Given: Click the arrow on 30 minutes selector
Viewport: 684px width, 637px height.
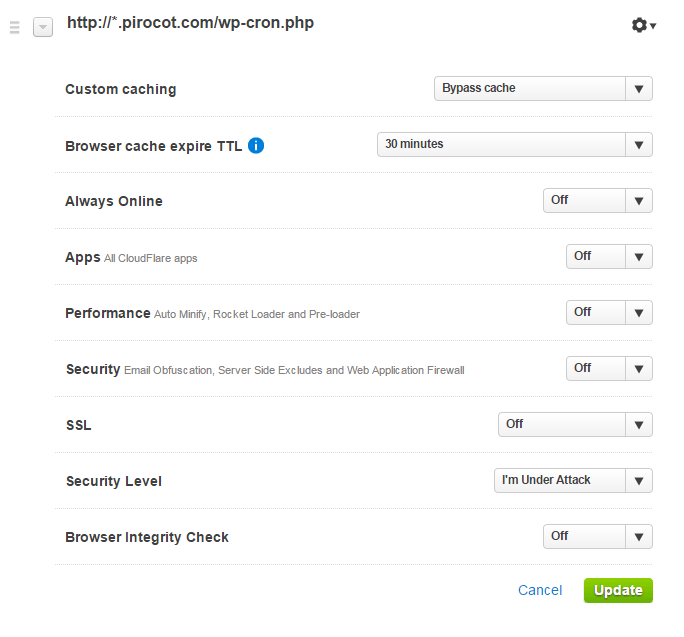Looking at the screenshot, I should click(639, 144).
